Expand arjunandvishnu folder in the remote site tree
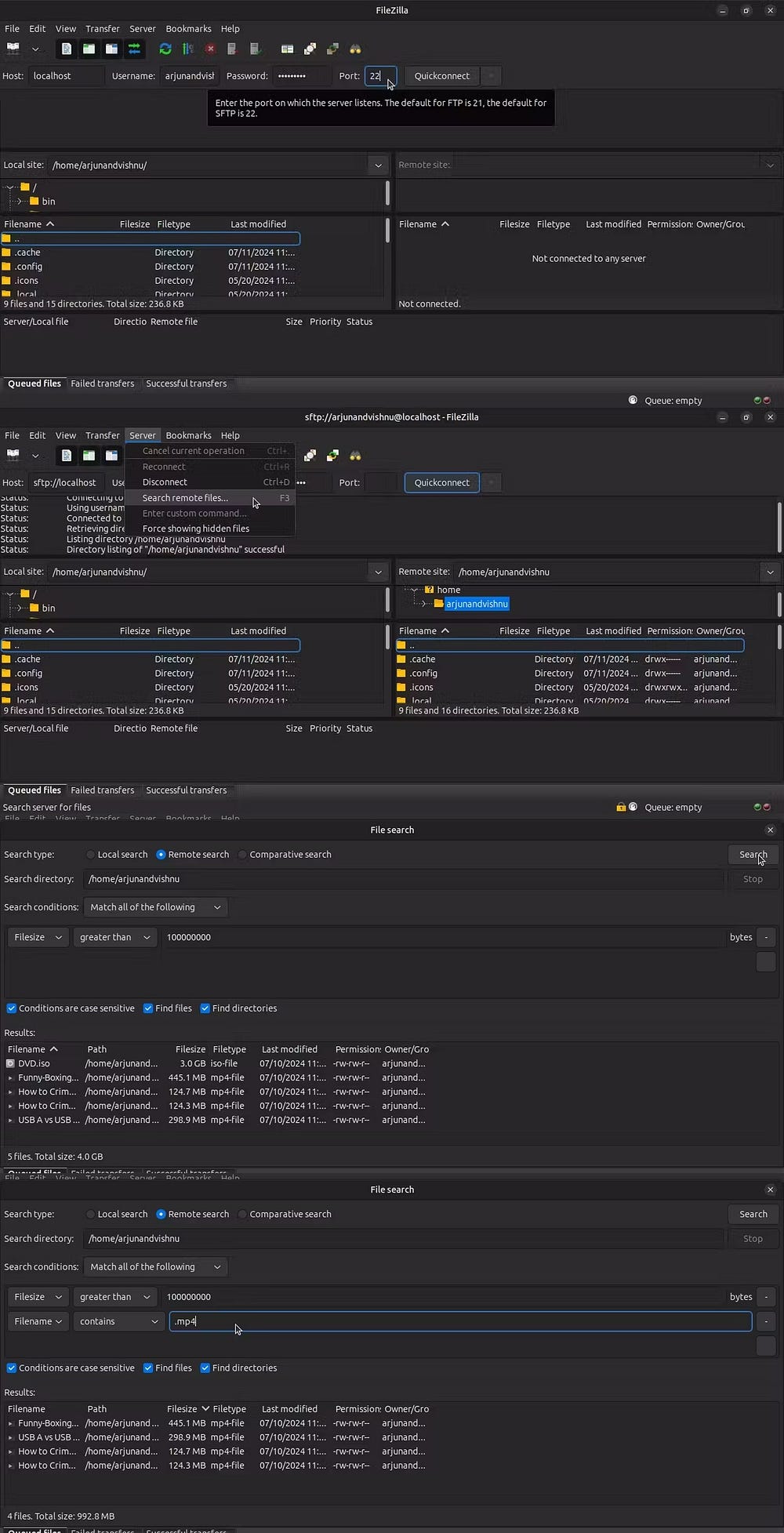The width and height of the screenshot is (784, 1533). pos(424,604)
